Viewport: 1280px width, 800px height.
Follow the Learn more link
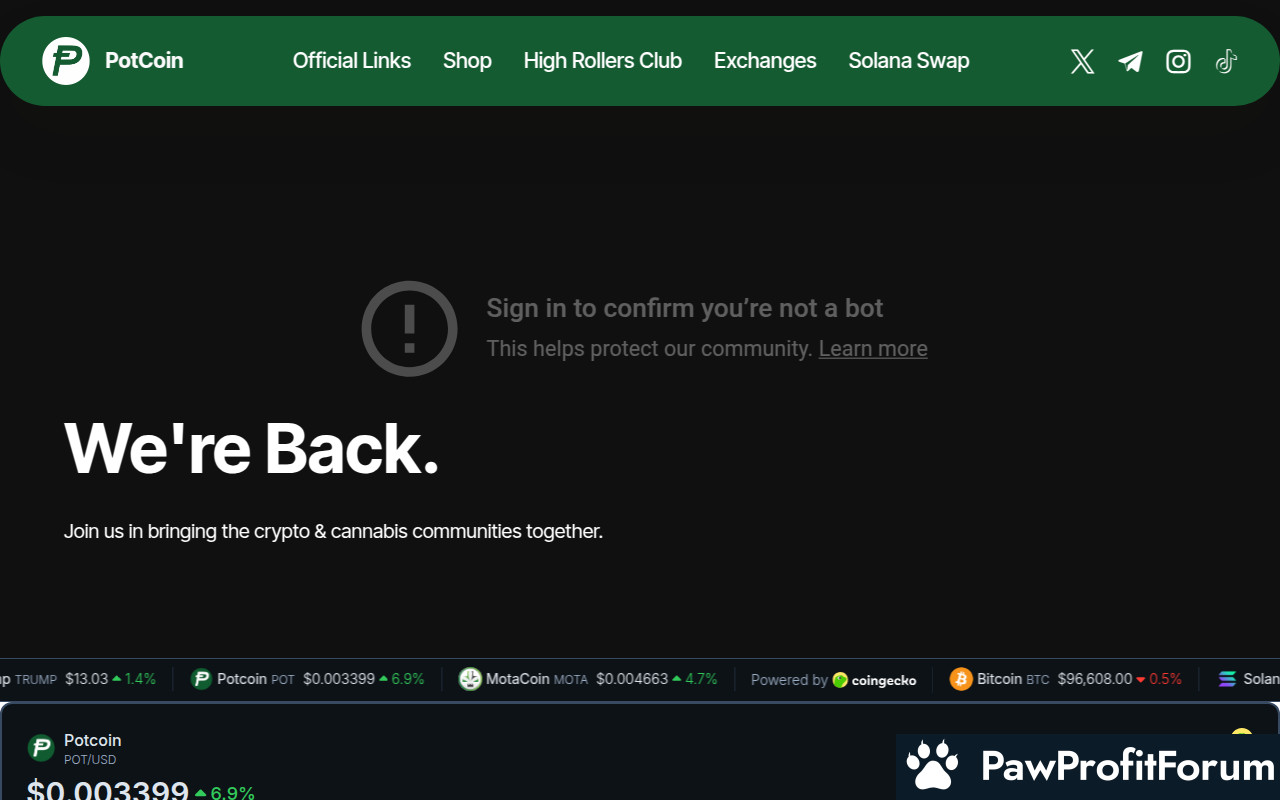click(873, 349)
